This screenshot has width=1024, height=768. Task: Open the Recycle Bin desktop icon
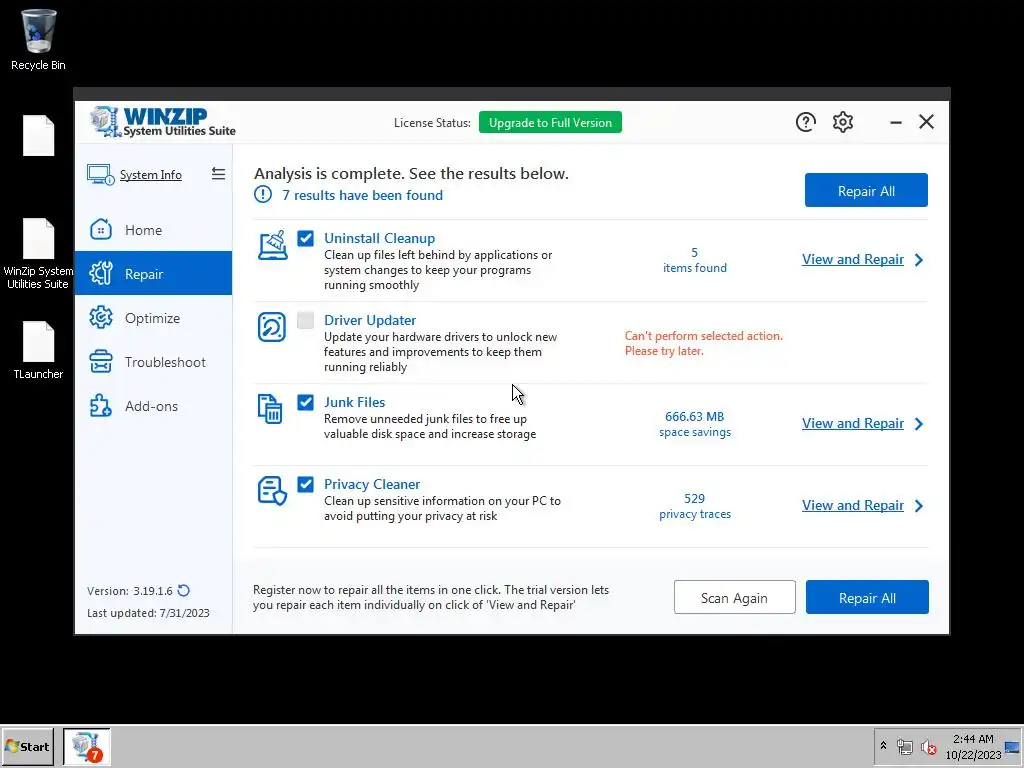tap(38, 39)
